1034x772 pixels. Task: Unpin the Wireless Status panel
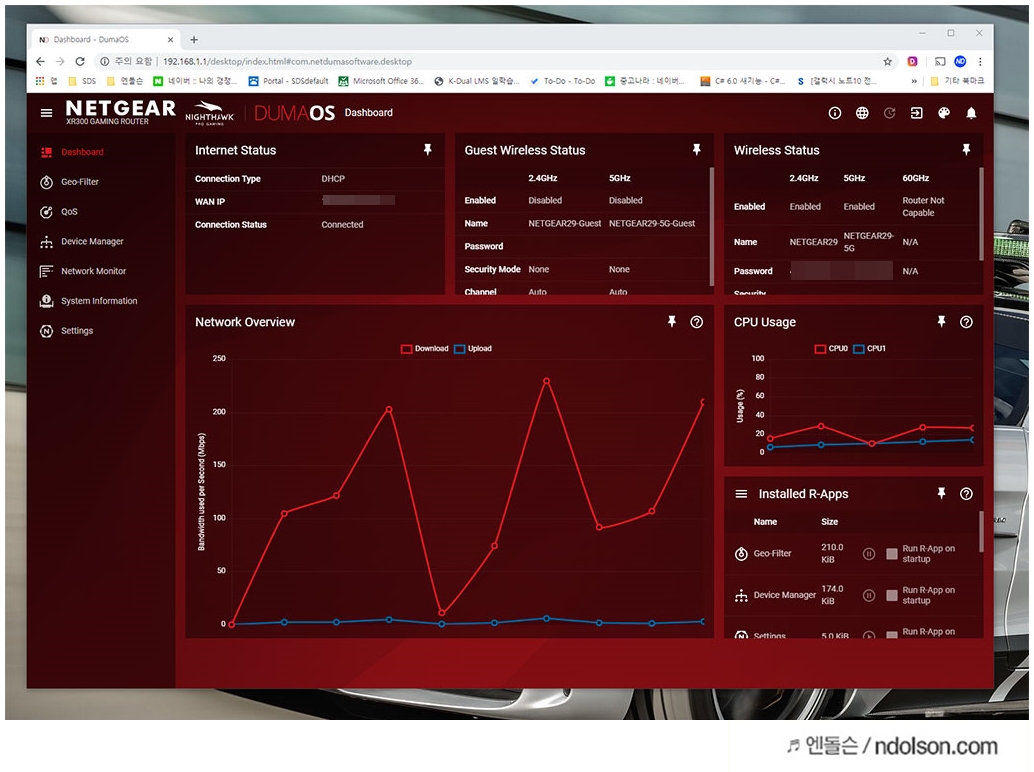[x=966, y=150]
